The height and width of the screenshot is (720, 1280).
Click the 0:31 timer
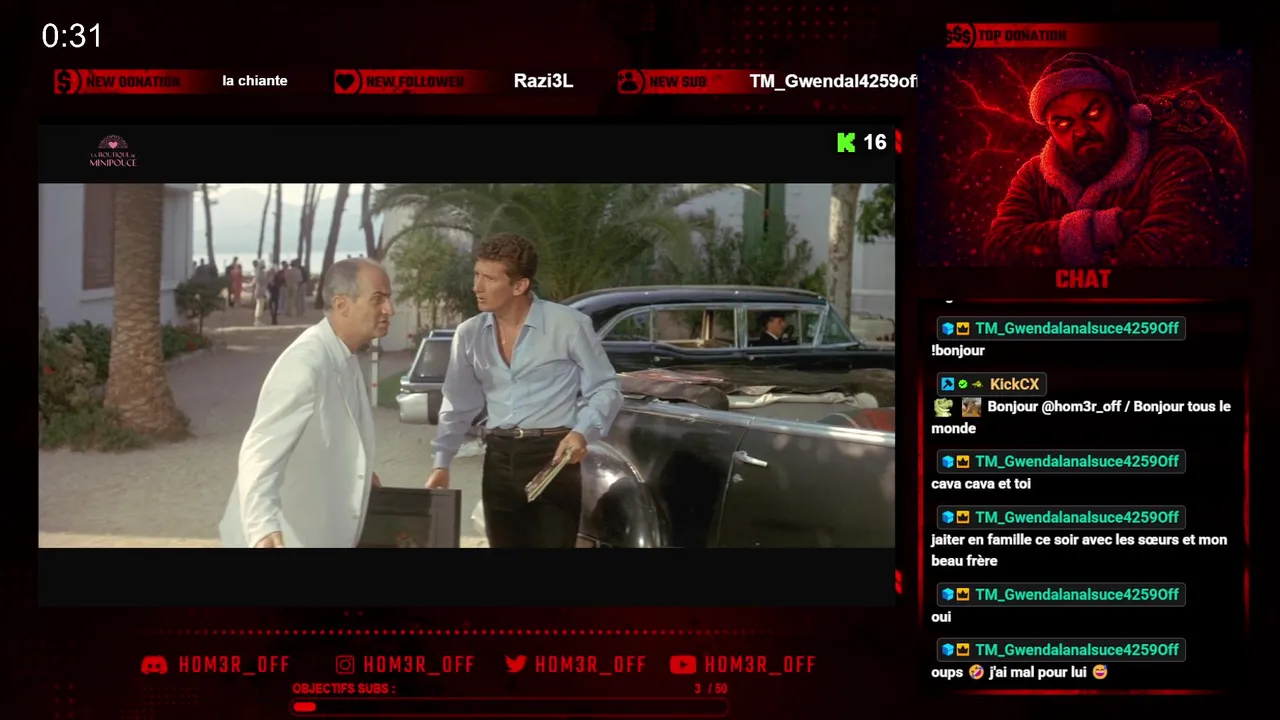(72, 36)
